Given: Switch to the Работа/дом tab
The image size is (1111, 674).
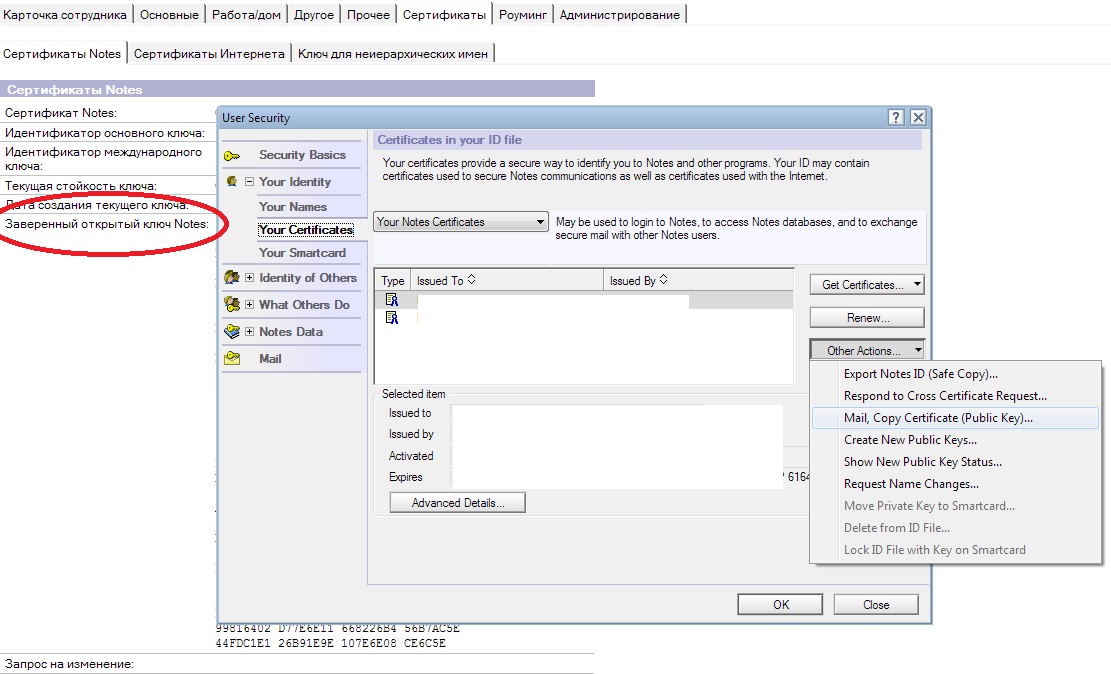Looking at the screenshot, I should click(x=246, y=14).
